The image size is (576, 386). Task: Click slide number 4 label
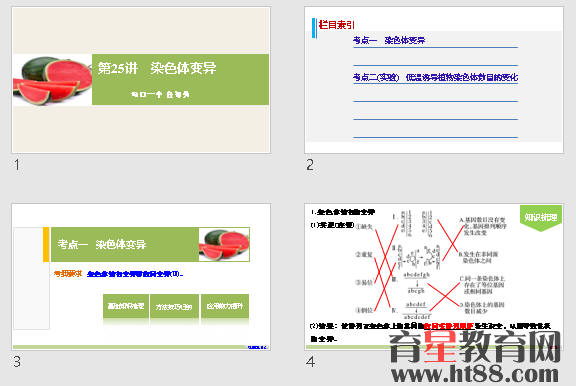310,362
